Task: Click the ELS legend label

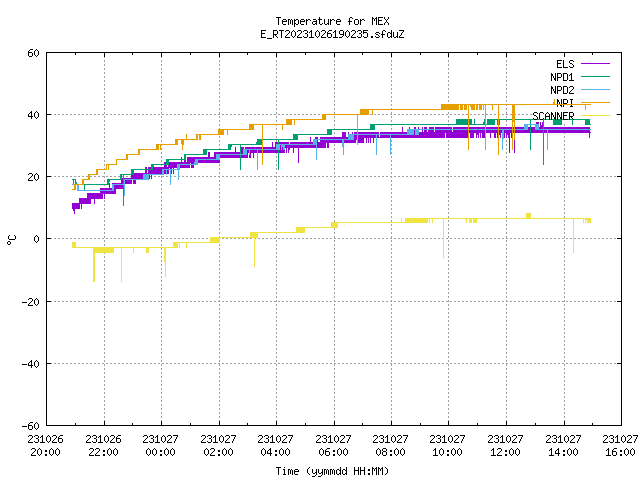Action: pos(565,64)
